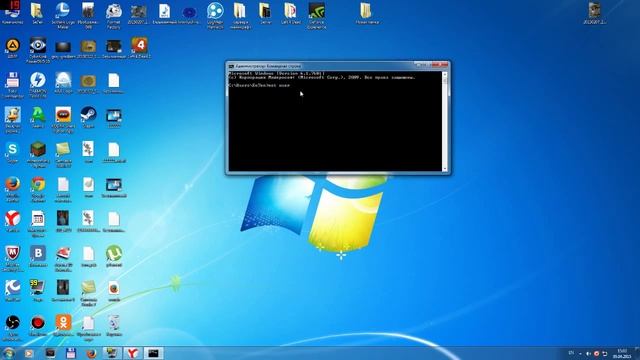Open the Command Prompt window system menu icon
Viewport: 640px width, 360px height.
[x=231, y=66]
